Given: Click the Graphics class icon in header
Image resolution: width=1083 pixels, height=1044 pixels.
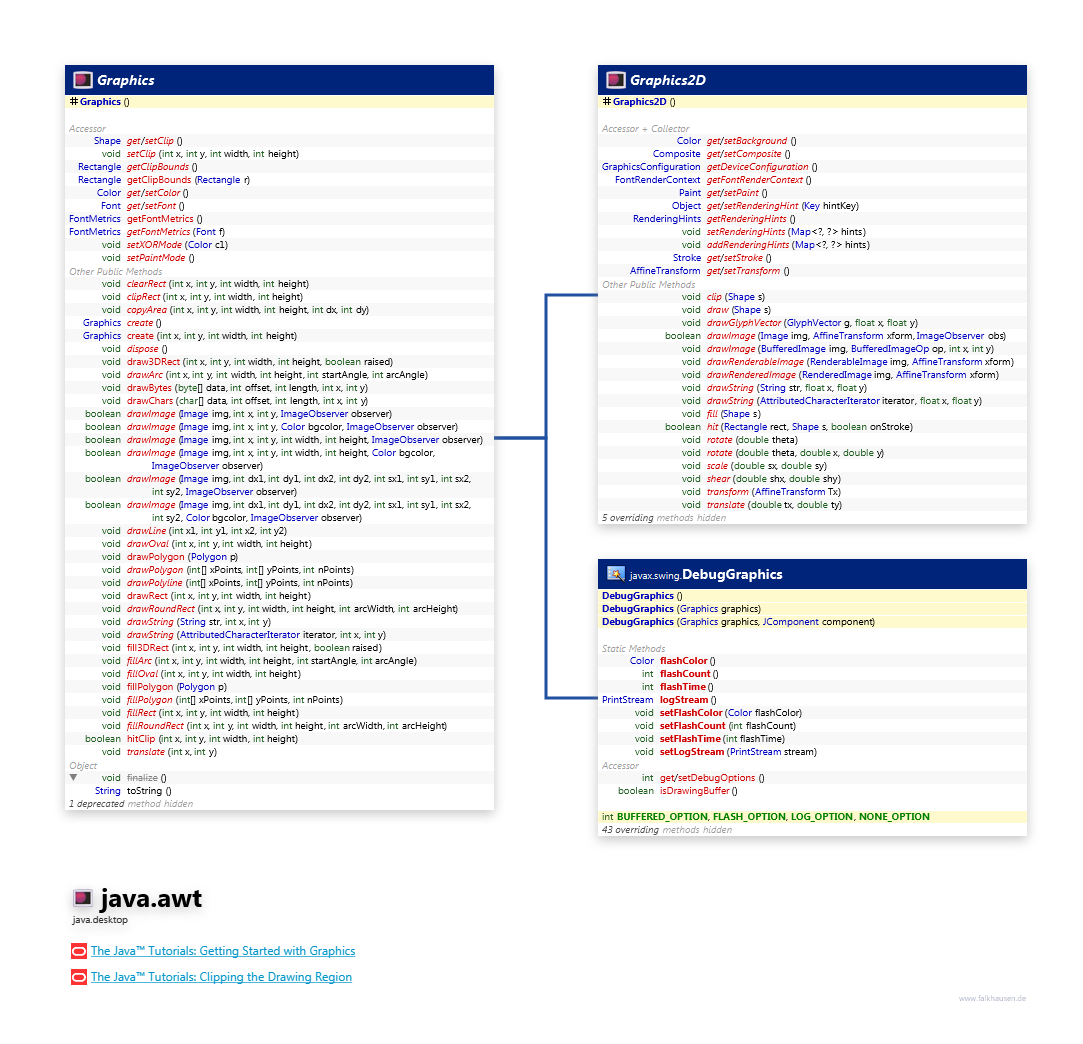Looking at the screenshot, I should click(83, 80).
